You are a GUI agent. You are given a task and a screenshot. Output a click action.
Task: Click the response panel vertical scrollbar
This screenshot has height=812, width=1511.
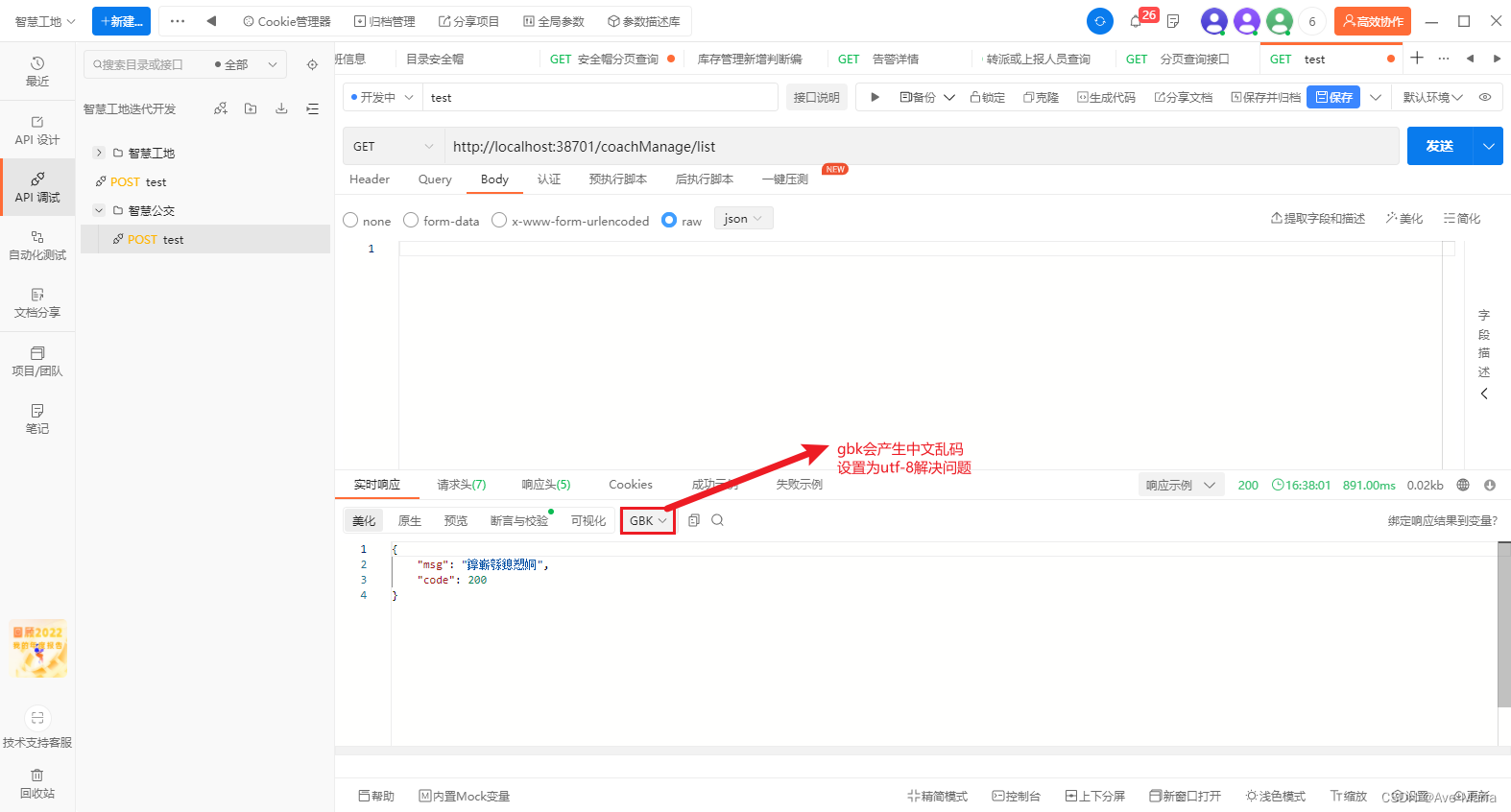point(1504,624)
